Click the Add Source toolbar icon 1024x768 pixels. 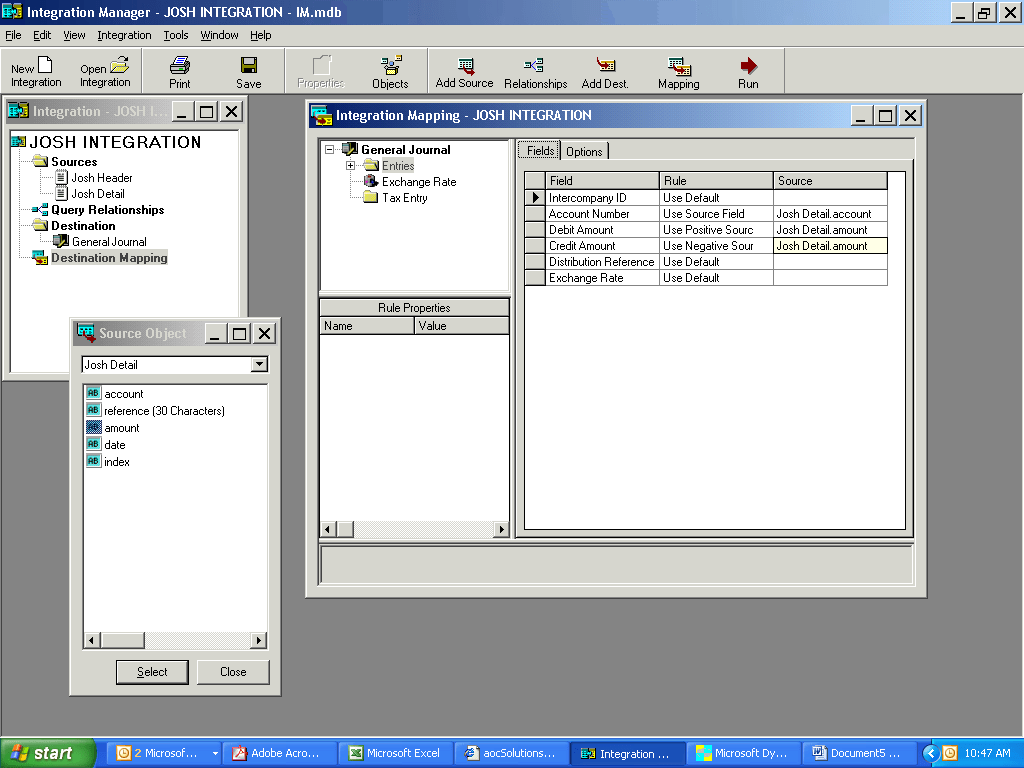463,70
